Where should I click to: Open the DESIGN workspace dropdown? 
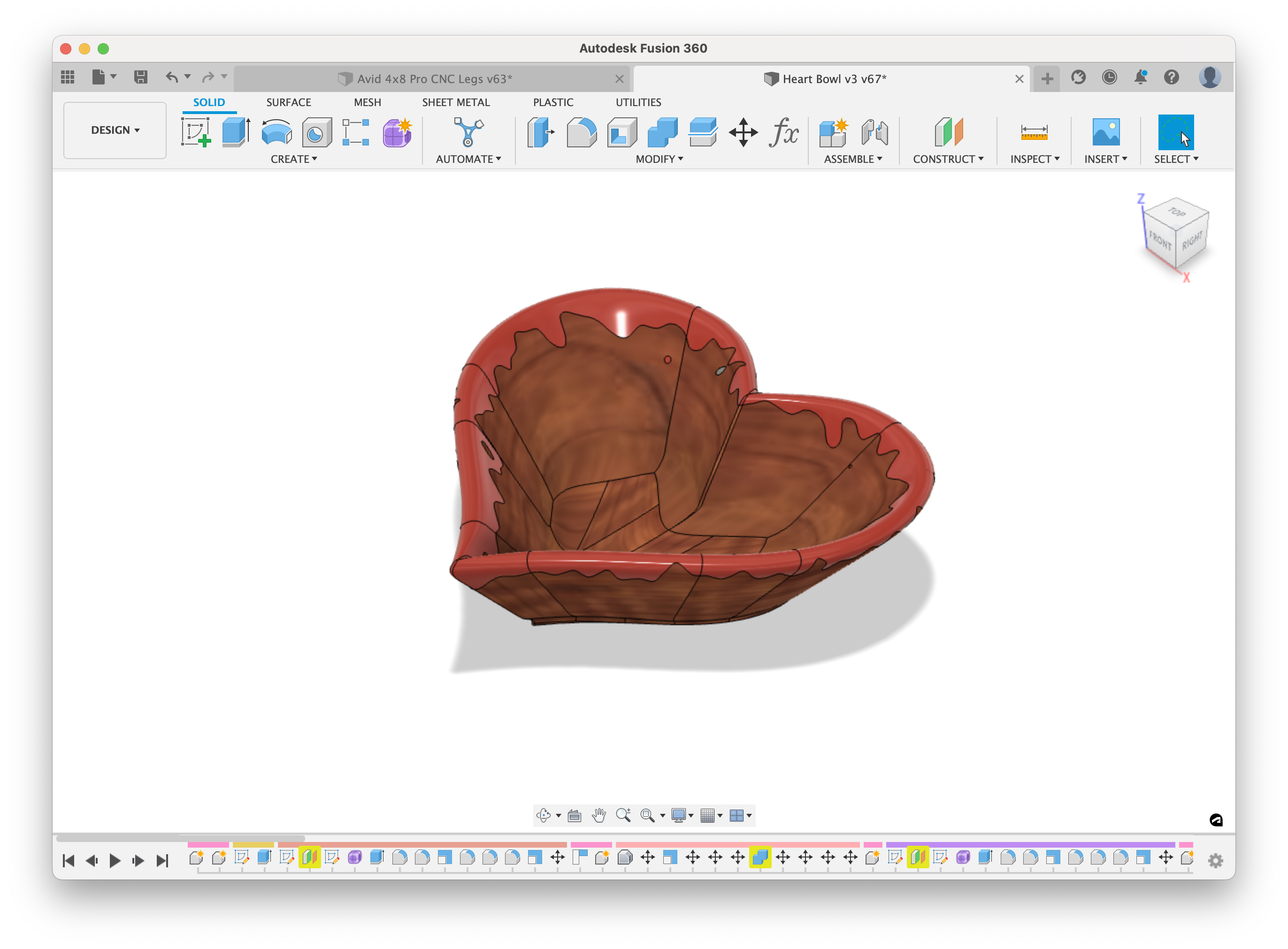click(x=115, y=130)
